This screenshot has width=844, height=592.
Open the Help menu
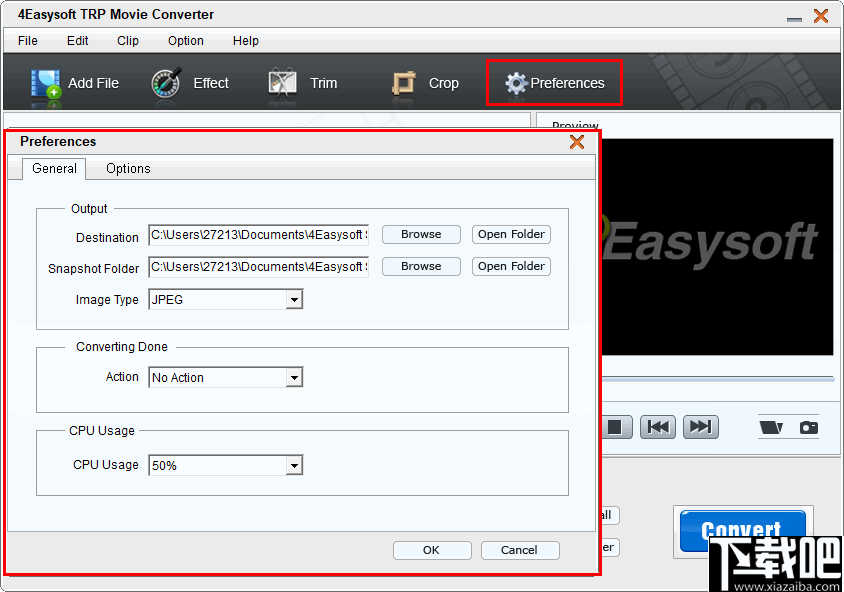coord(245,41)
